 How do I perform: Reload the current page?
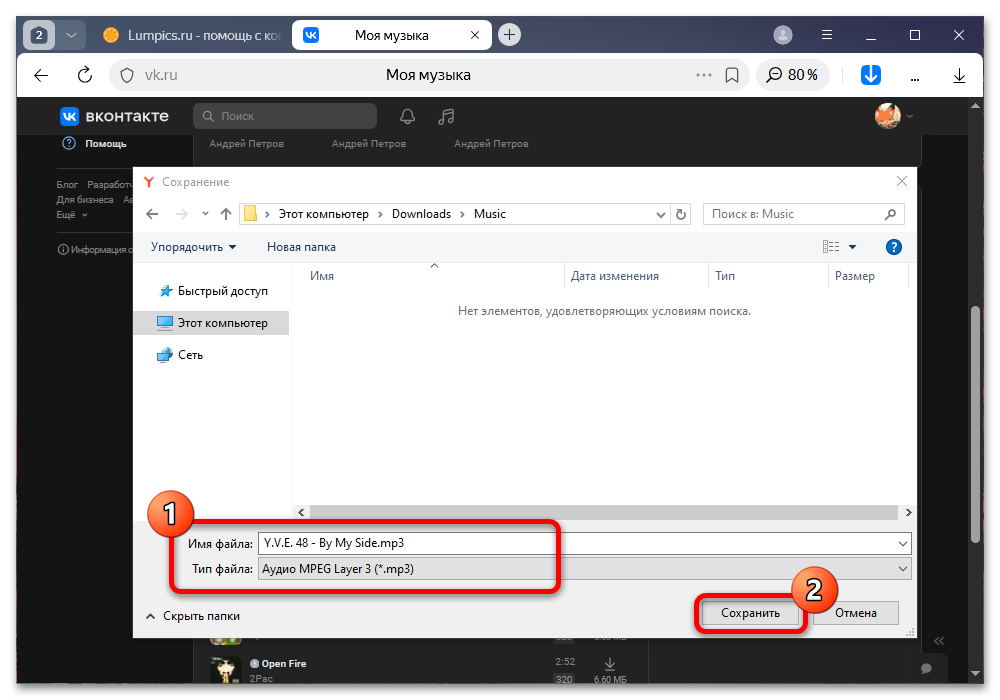click(x=85, y=75)
